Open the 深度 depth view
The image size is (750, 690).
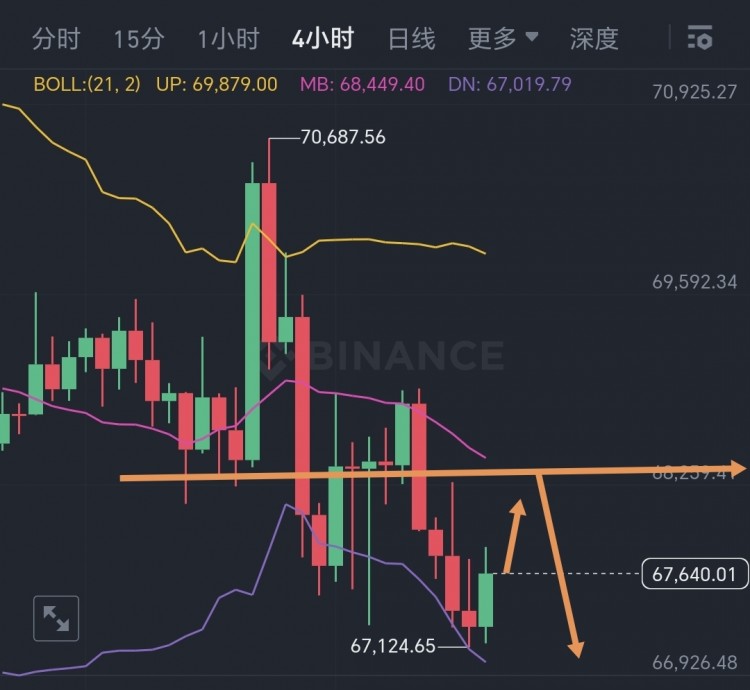[x=594, y=40]
